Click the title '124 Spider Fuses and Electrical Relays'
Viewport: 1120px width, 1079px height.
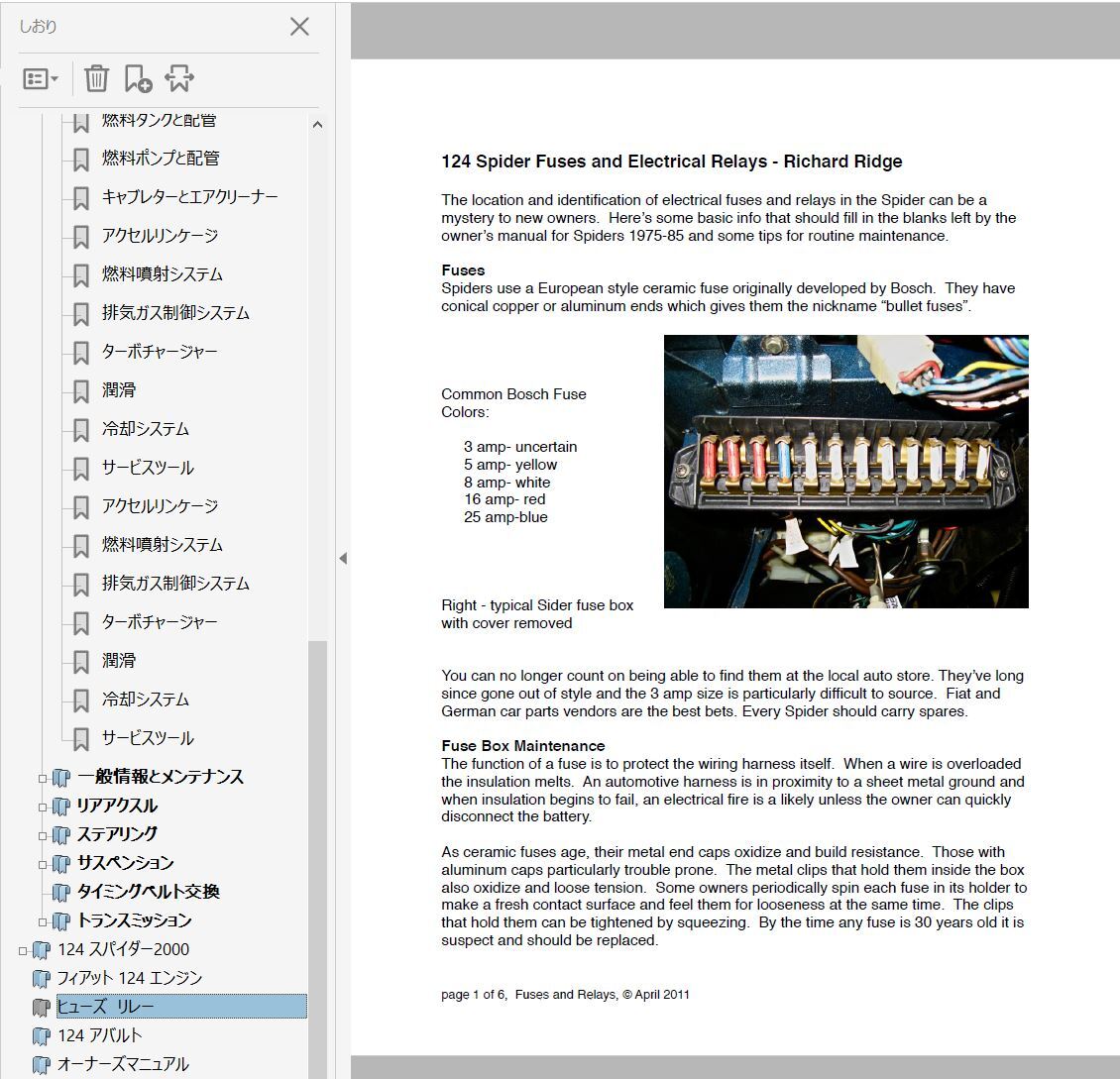click(x=603, y=162)
